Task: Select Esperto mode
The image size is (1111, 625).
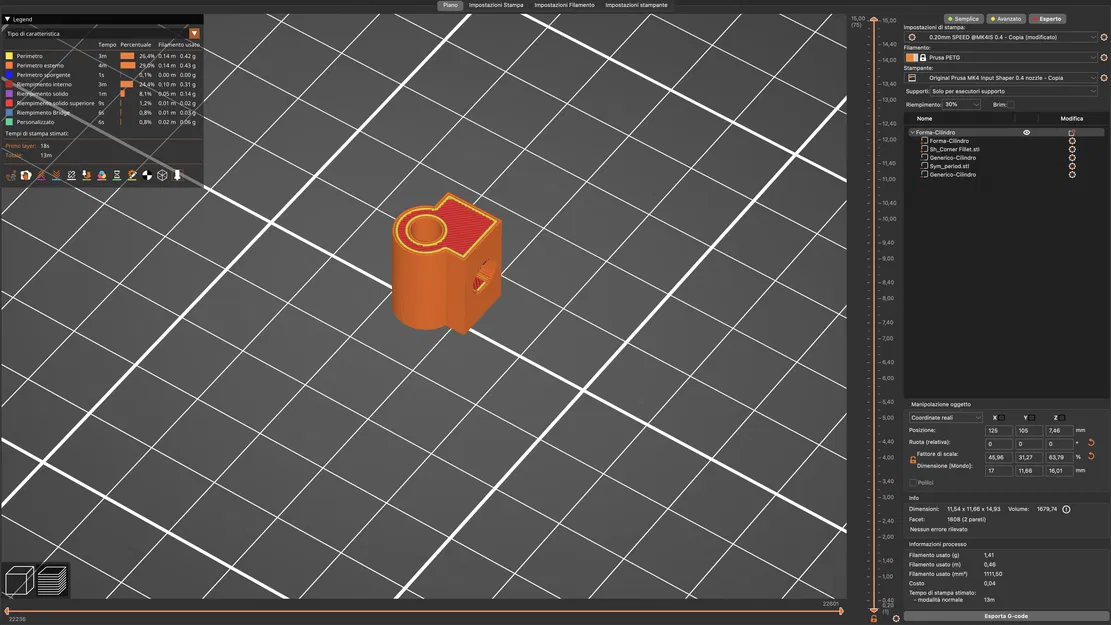Action: [1047, 19]
